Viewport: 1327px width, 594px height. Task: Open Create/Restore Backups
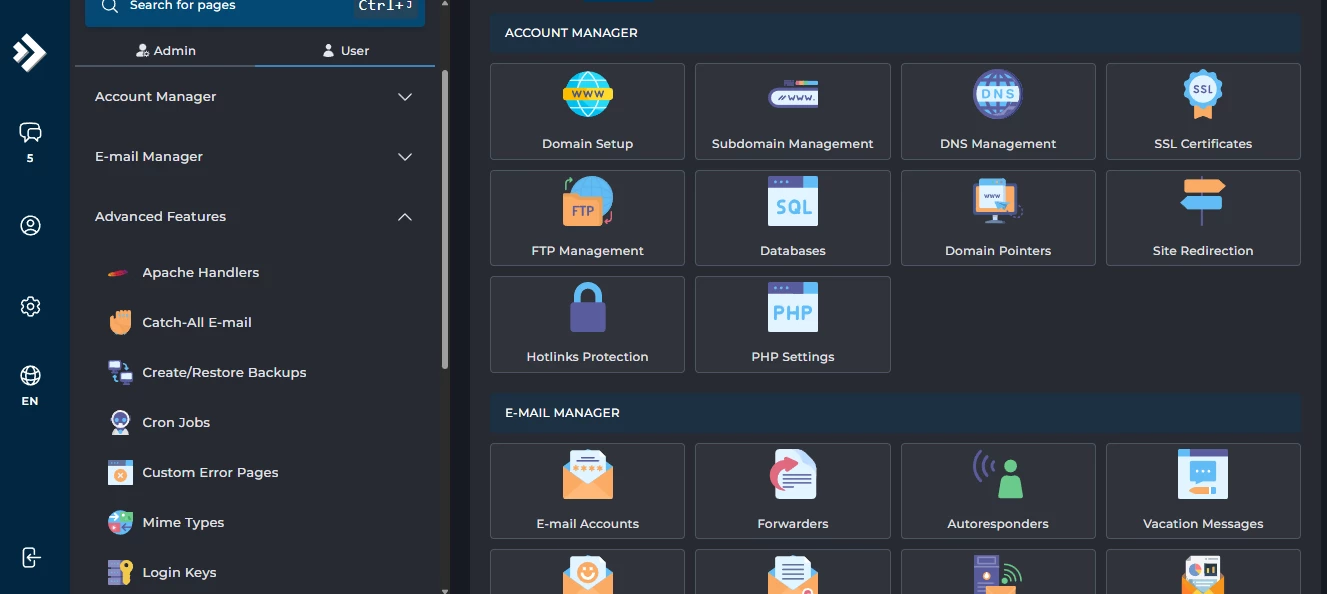(224, 372)
